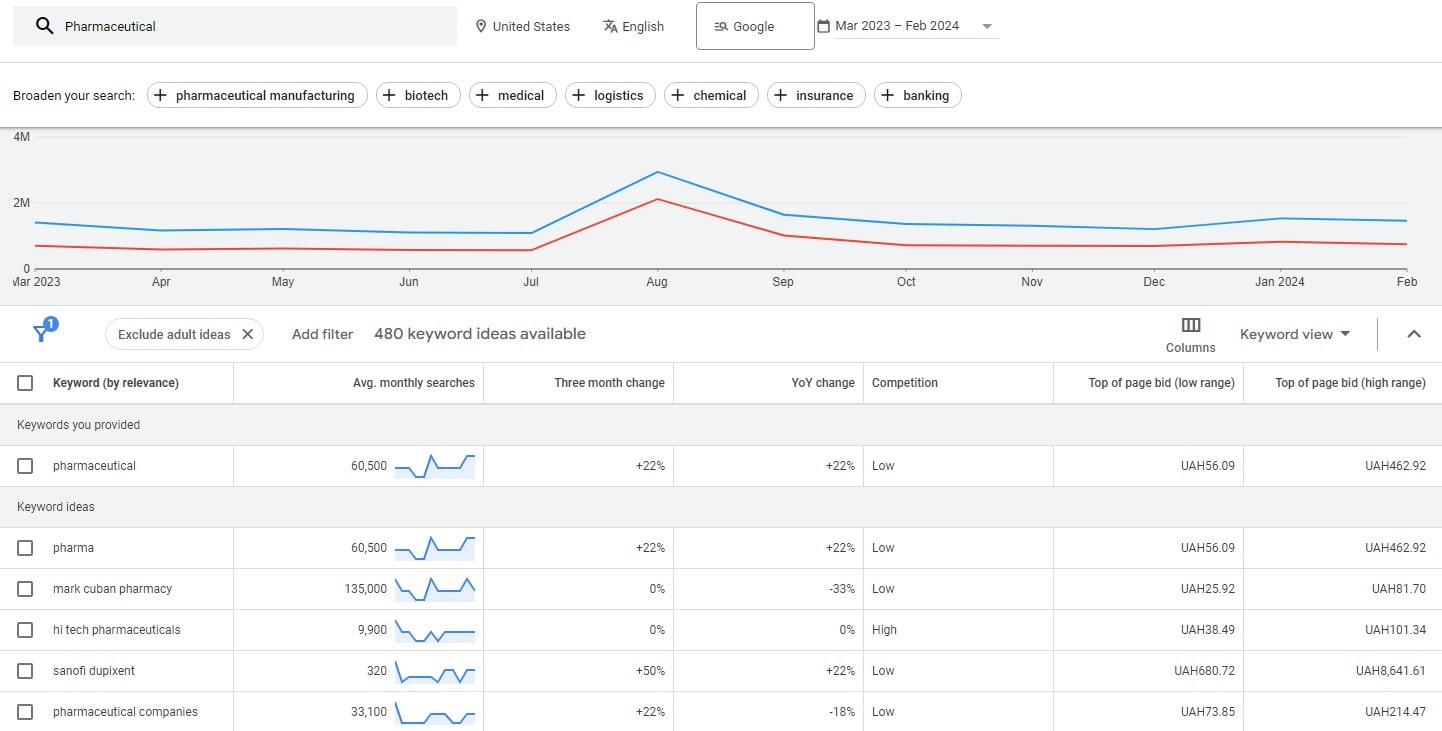This screenshot has height=731, width=1442.
Task: View trend sparkline for mark cuban pharmacy
Action: tap(435, 589)
